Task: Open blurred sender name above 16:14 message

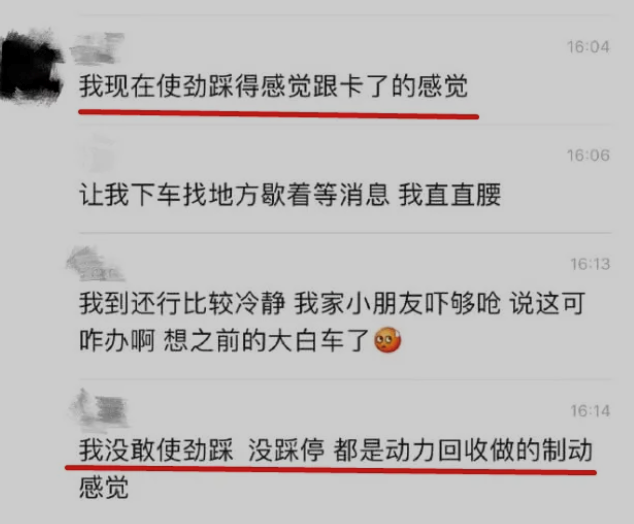Action: [x=99, y=410]
